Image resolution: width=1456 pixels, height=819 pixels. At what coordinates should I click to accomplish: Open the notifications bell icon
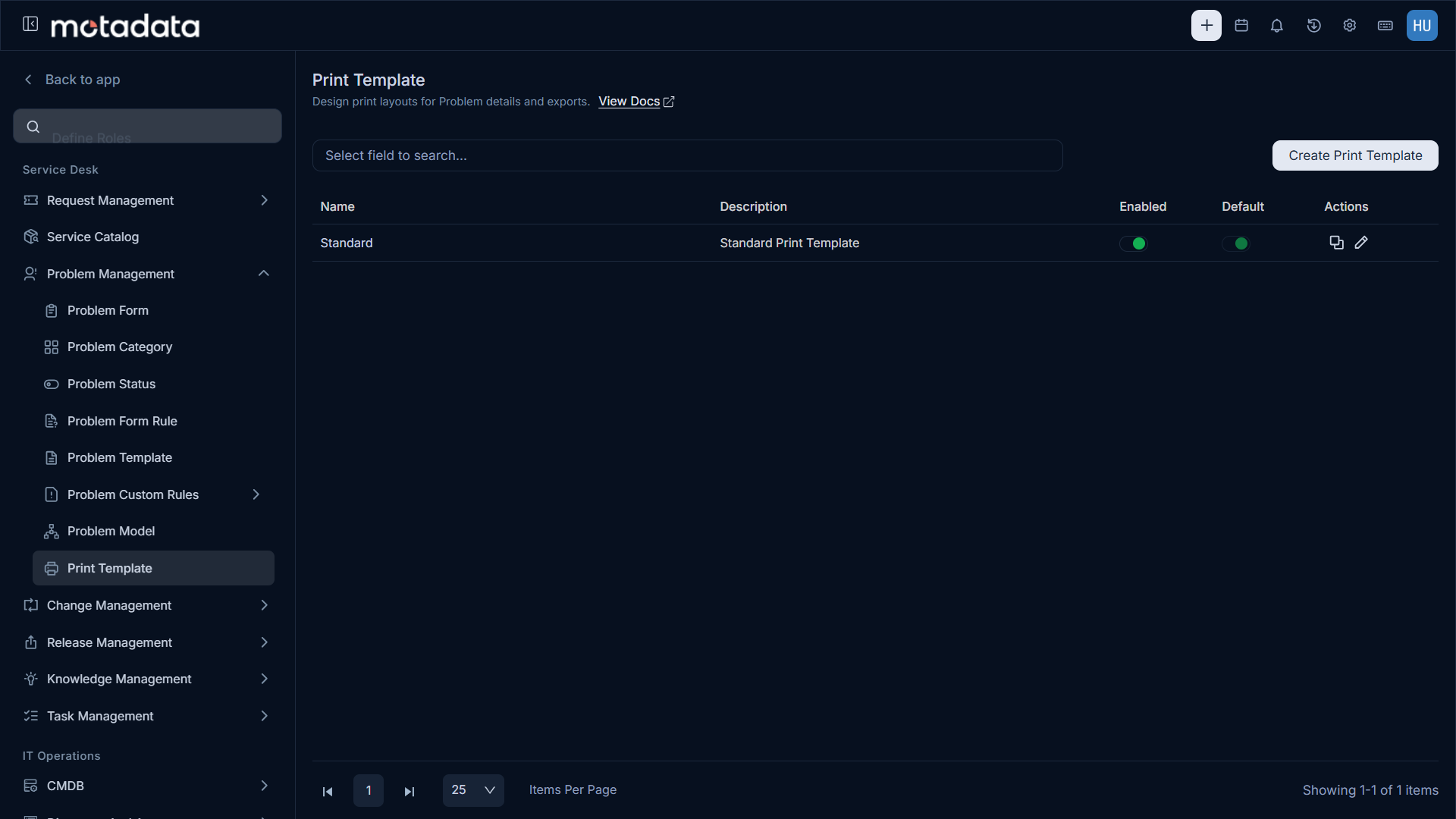[1277, 26]
